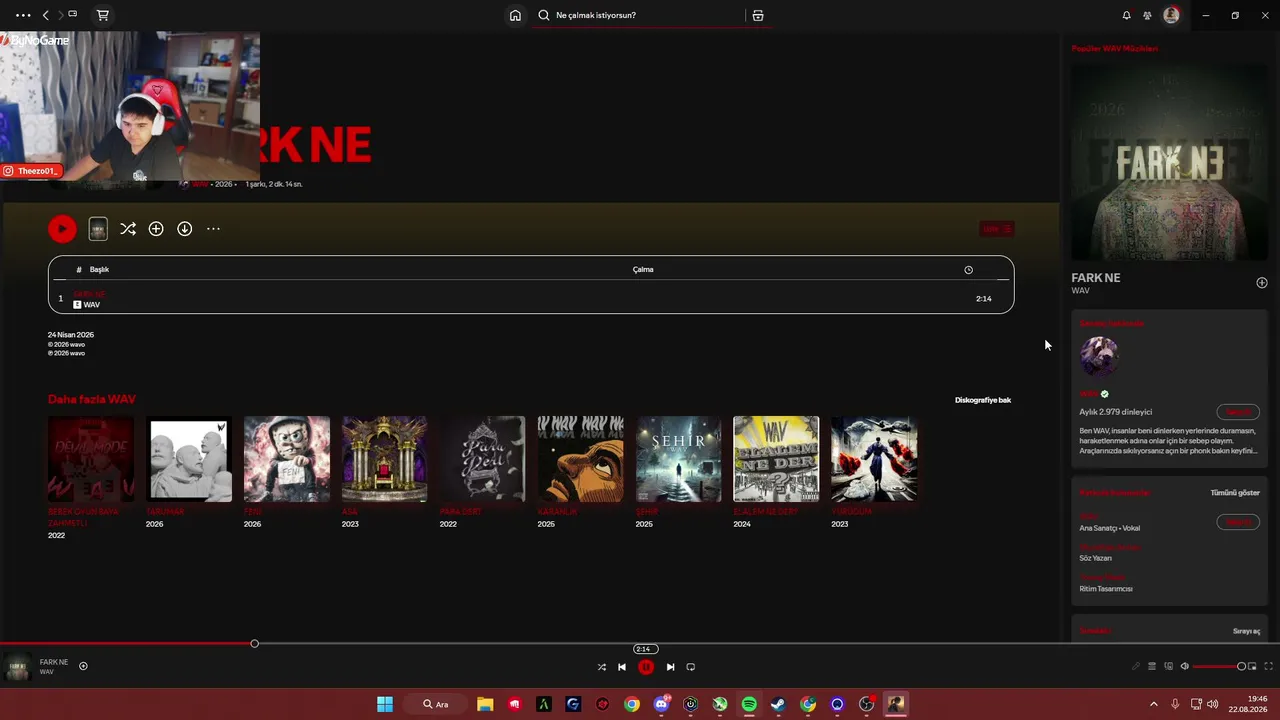Click the WAV artist under the track title

[92, 305]
